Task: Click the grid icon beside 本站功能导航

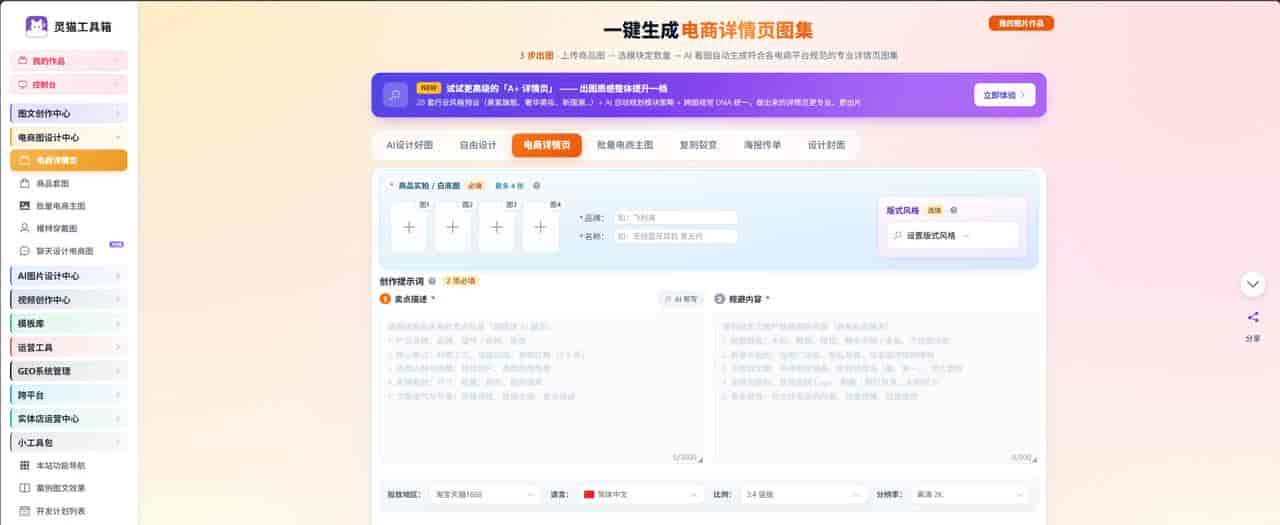Action: 26,465
